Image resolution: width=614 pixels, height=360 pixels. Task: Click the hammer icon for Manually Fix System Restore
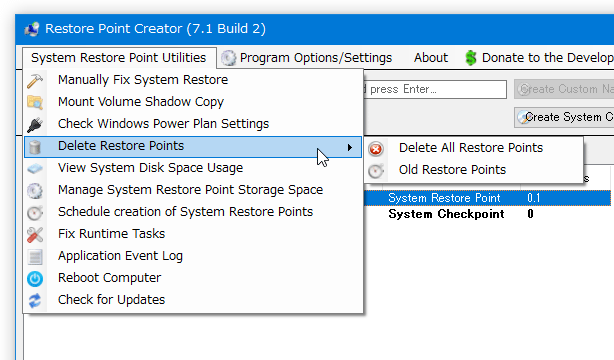(x=35, y=80)
